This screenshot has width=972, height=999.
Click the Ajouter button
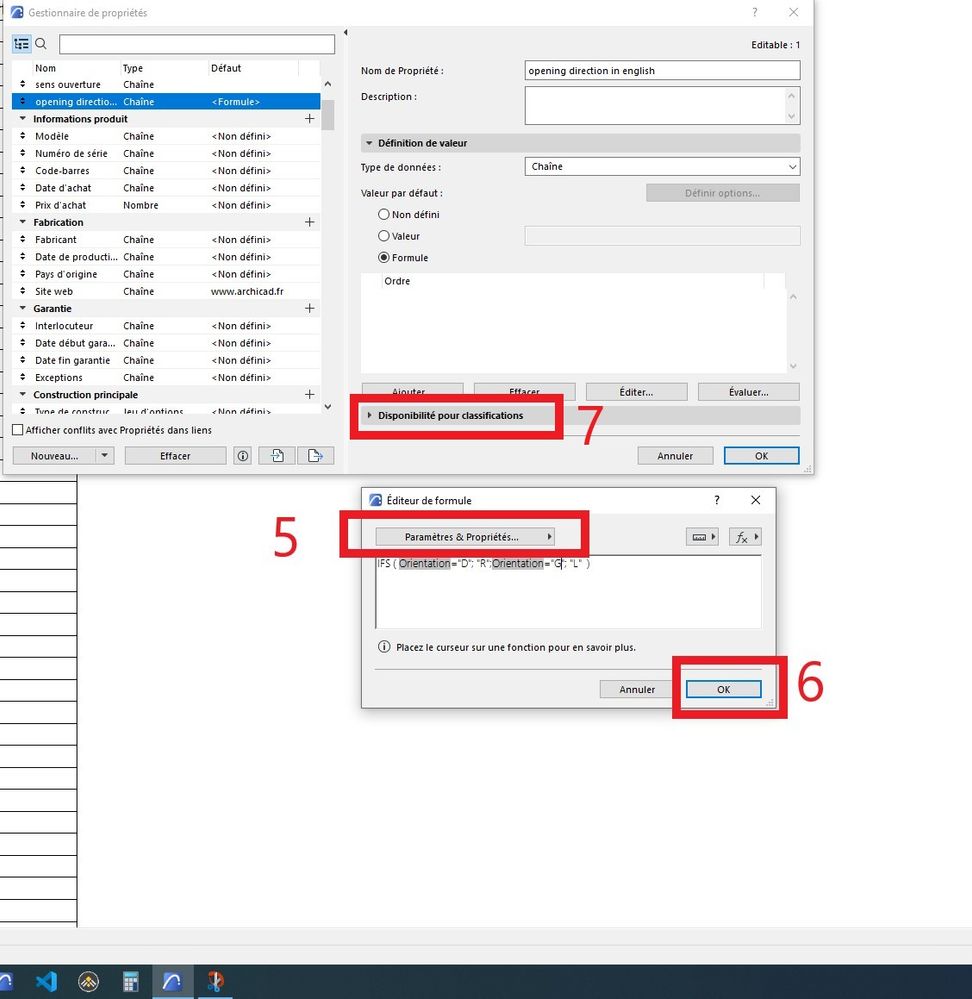coord(412,392)
